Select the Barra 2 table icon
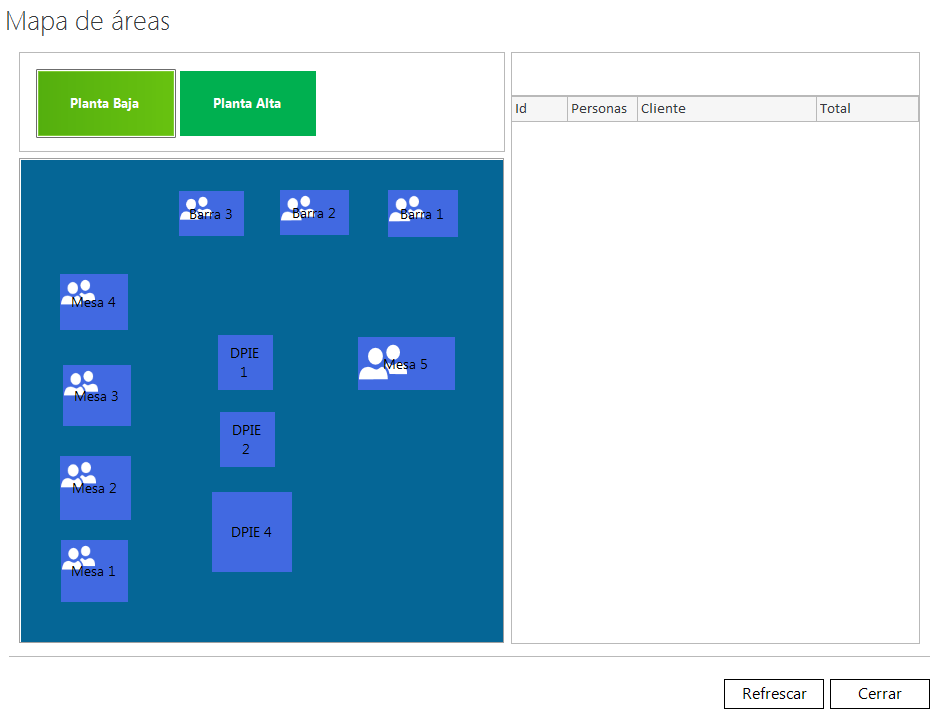This screenshot has width=938, height=717. pyautogui.click(x=314, y=212)
